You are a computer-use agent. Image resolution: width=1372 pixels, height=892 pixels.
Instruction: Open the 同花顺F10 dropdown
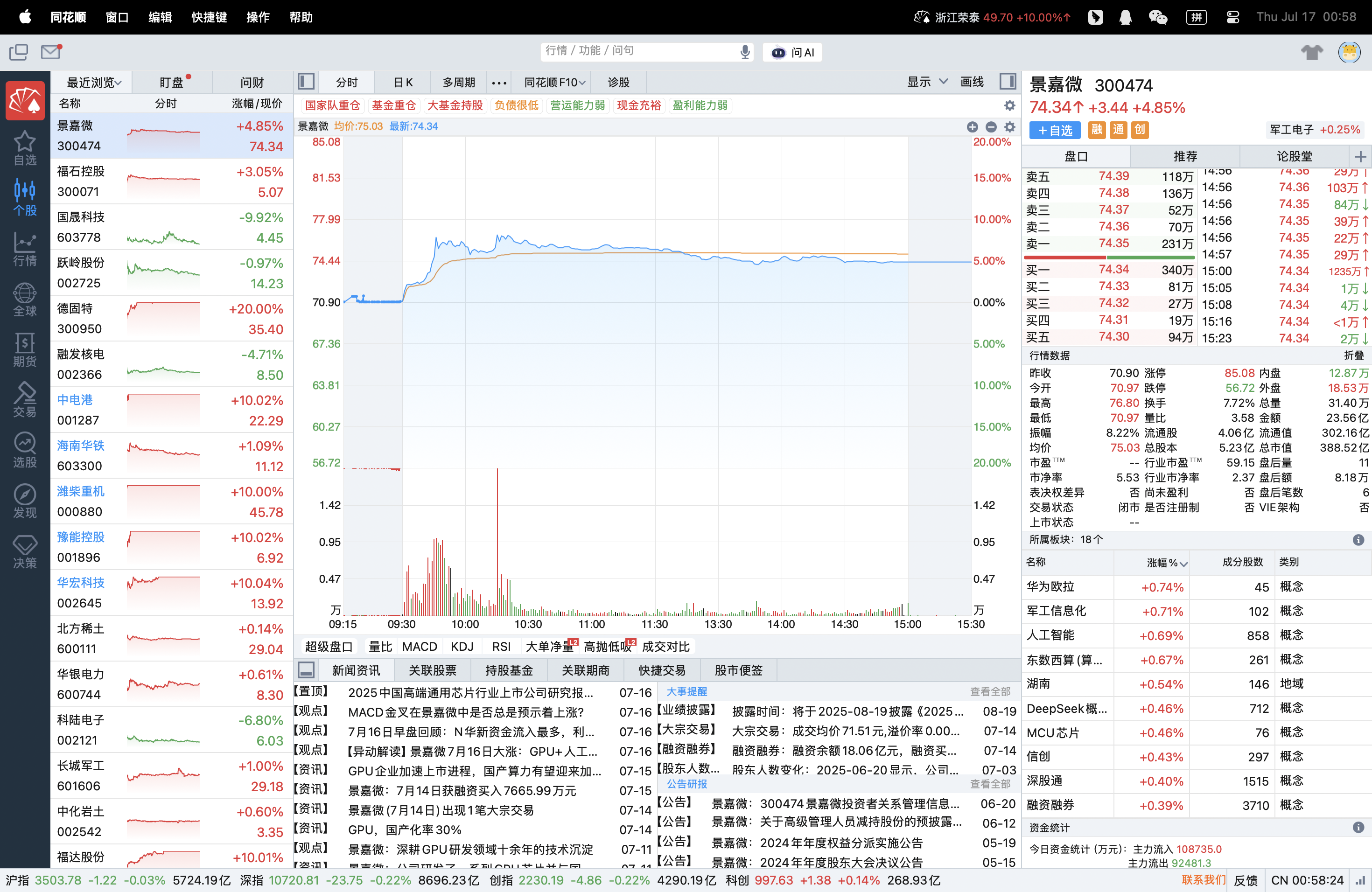click(554, 83)
